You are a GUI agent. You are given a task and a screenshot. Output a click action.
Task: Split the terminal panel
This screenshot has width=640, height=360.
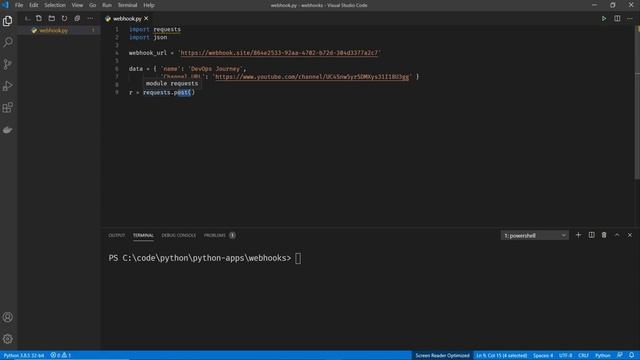[x=591, y=235]
